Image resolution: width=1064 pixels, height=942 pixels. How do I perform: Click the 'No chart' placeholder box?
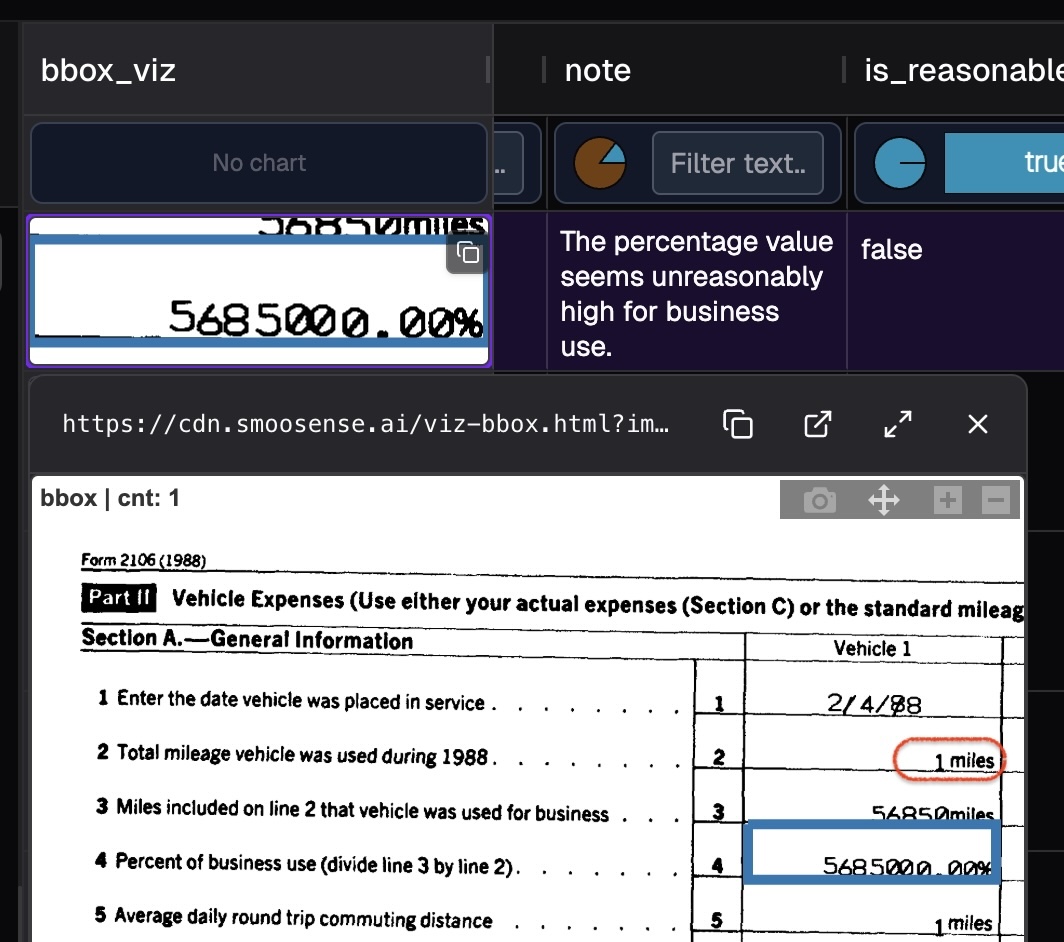tap(259, 163)
